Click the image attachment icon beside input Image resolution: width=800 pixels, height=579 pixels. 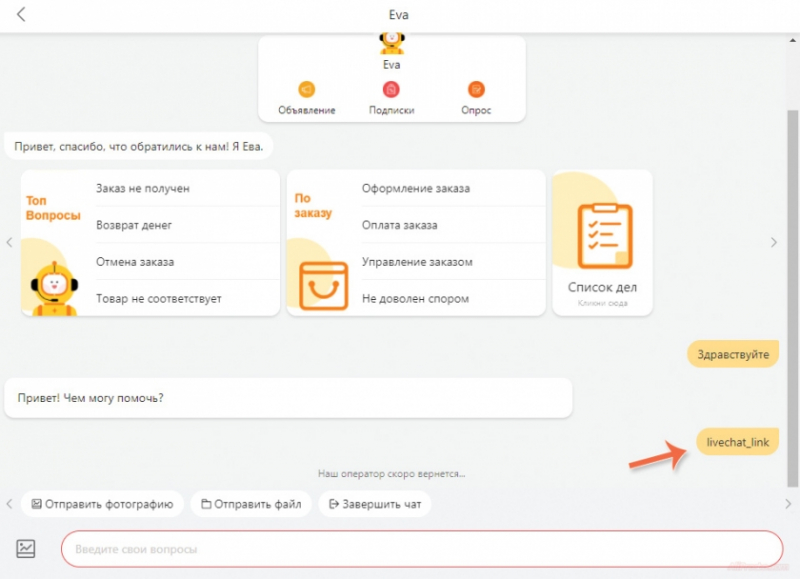[x=26, y=548]
